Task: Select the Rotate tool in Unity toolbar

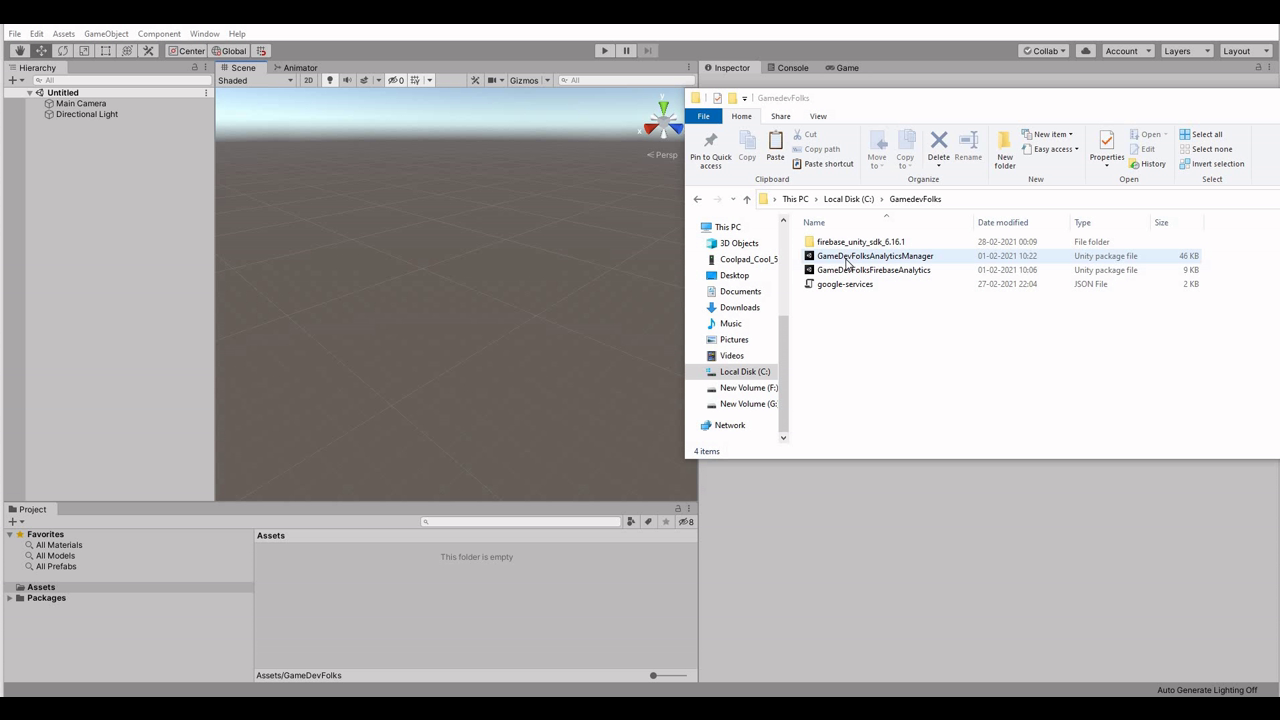Action: click(63, 51)
